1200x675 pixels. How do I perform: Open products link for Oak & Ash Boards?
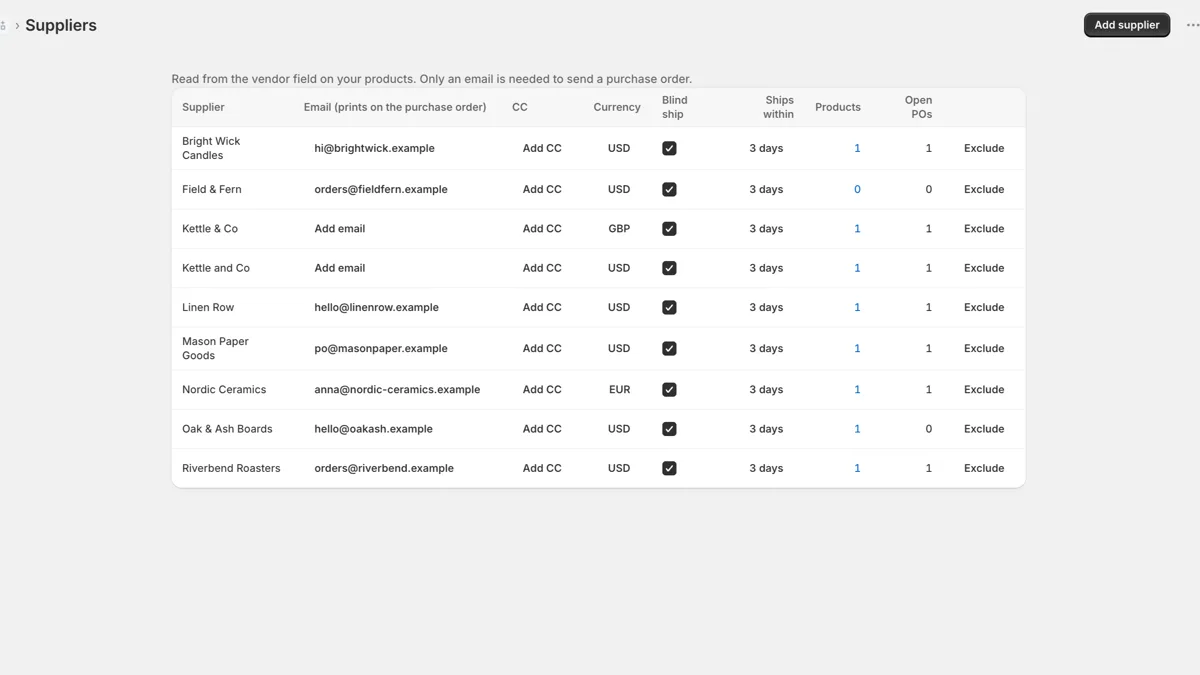(x=857, y=429)
